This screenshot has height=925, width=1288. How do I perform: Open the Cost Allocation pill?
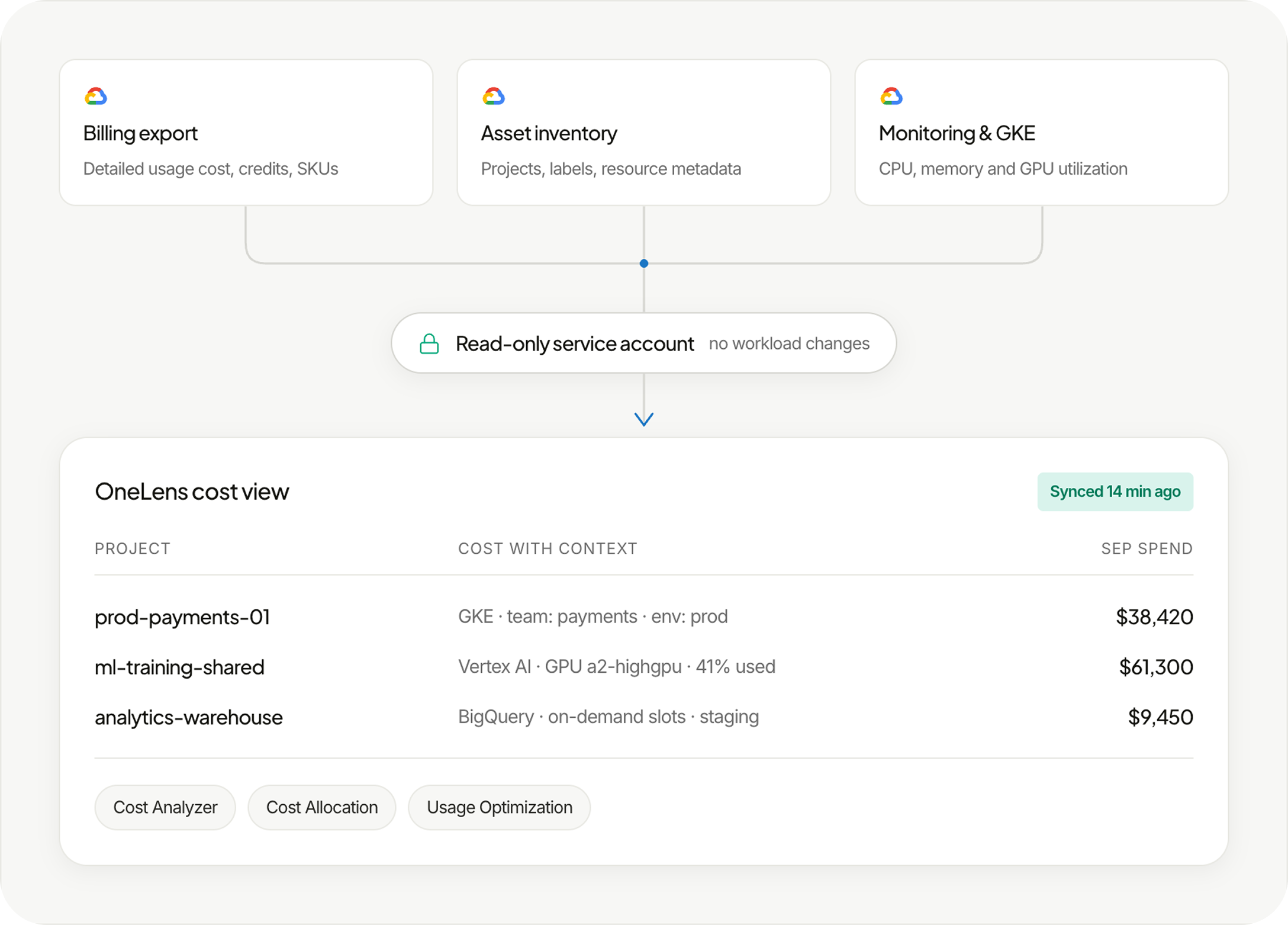point(321,807)
